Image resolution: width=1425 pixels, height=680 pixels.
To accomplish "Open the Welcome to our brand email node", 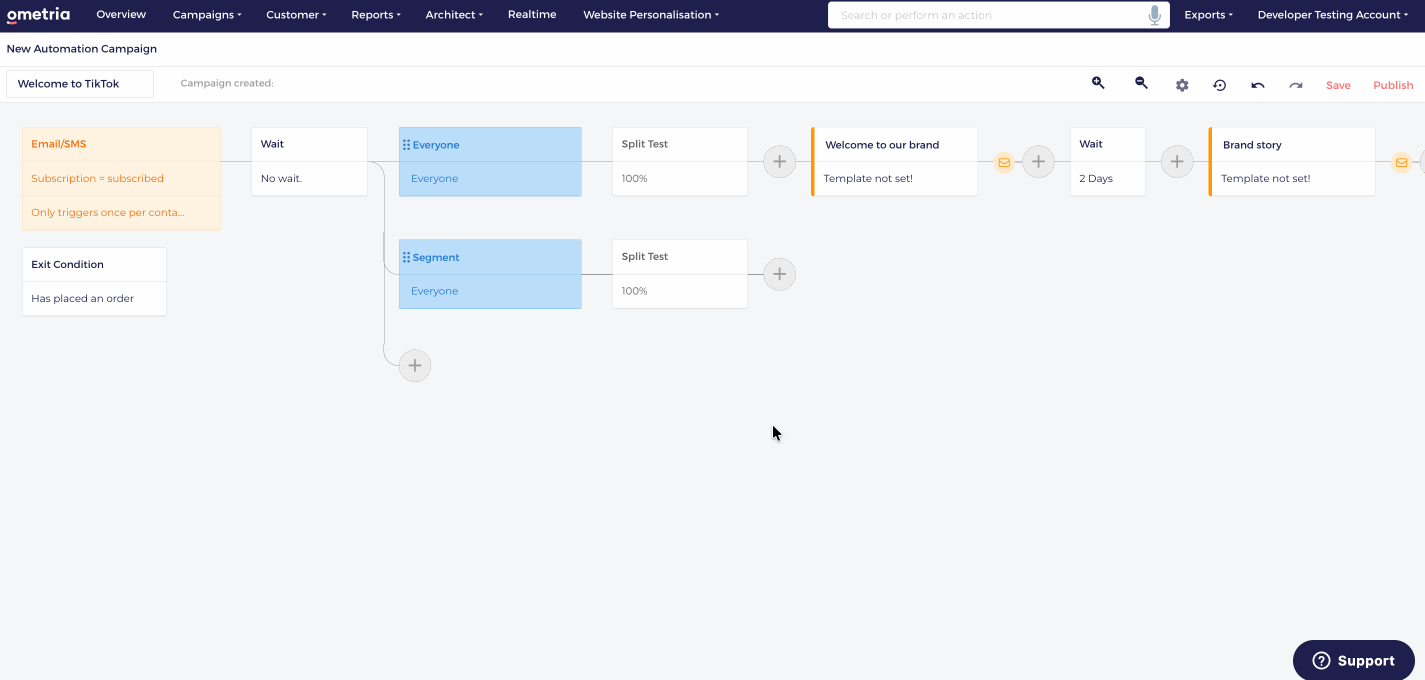I will 895,161.
